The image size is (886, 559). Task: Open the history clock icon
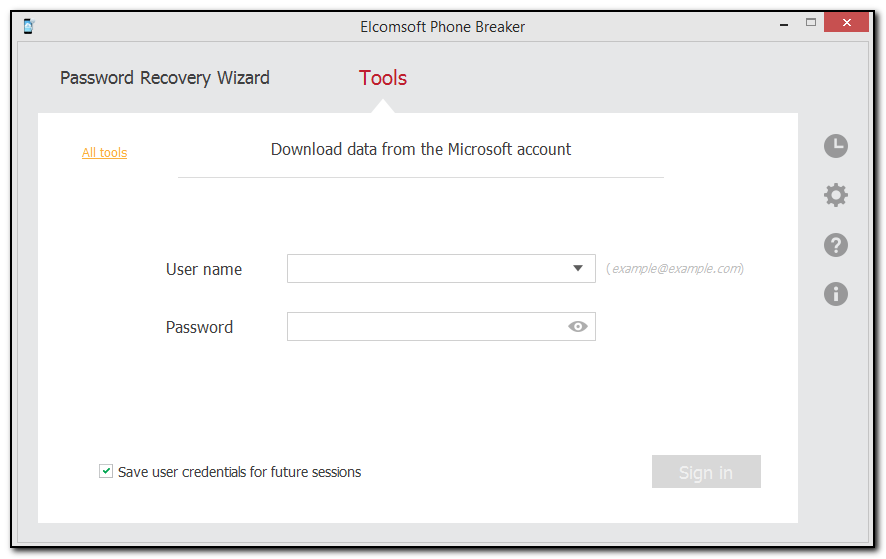(x=835, y=146)
